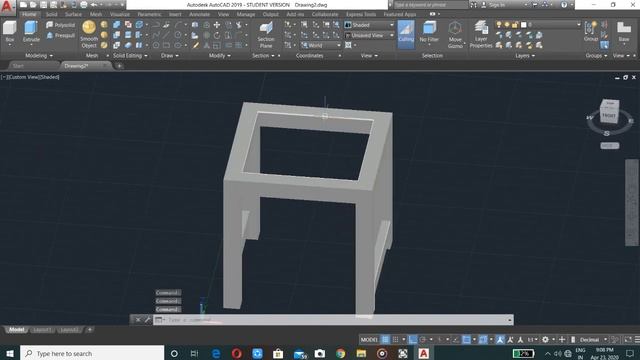Click the Plot printer icon in quick access
This screenshot has width=640, height=360.
(84, 5)
